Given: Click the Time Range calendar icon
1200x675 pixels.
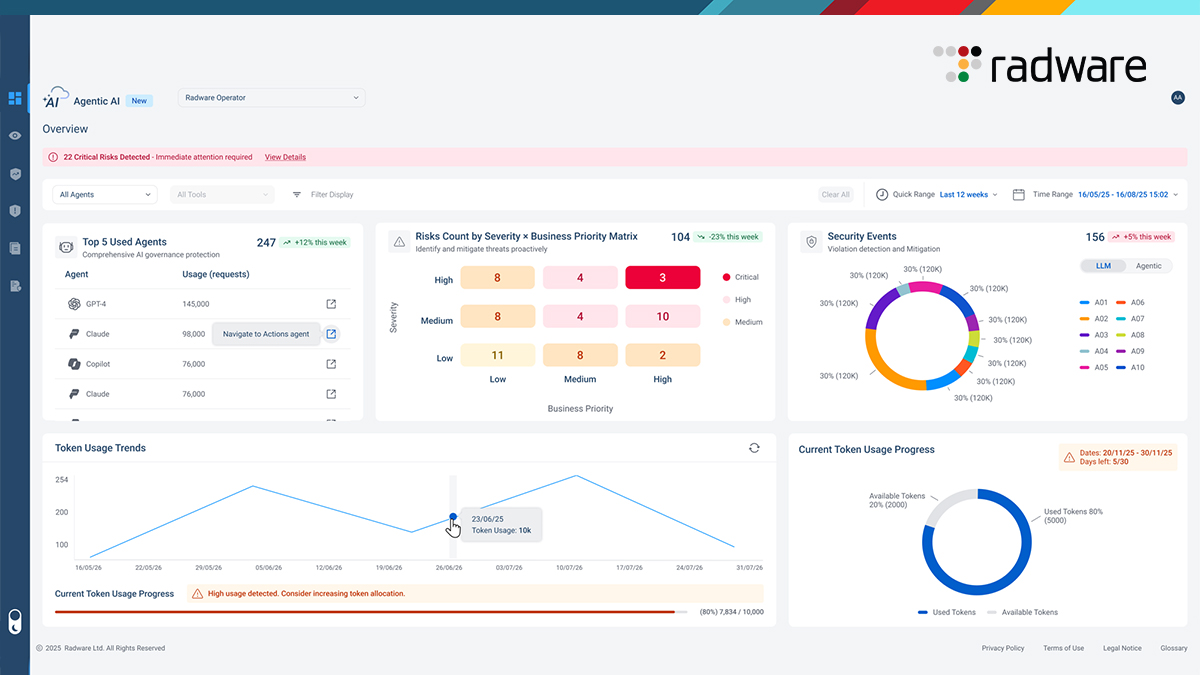Looking at the screenshot, I should [1019, 195].
